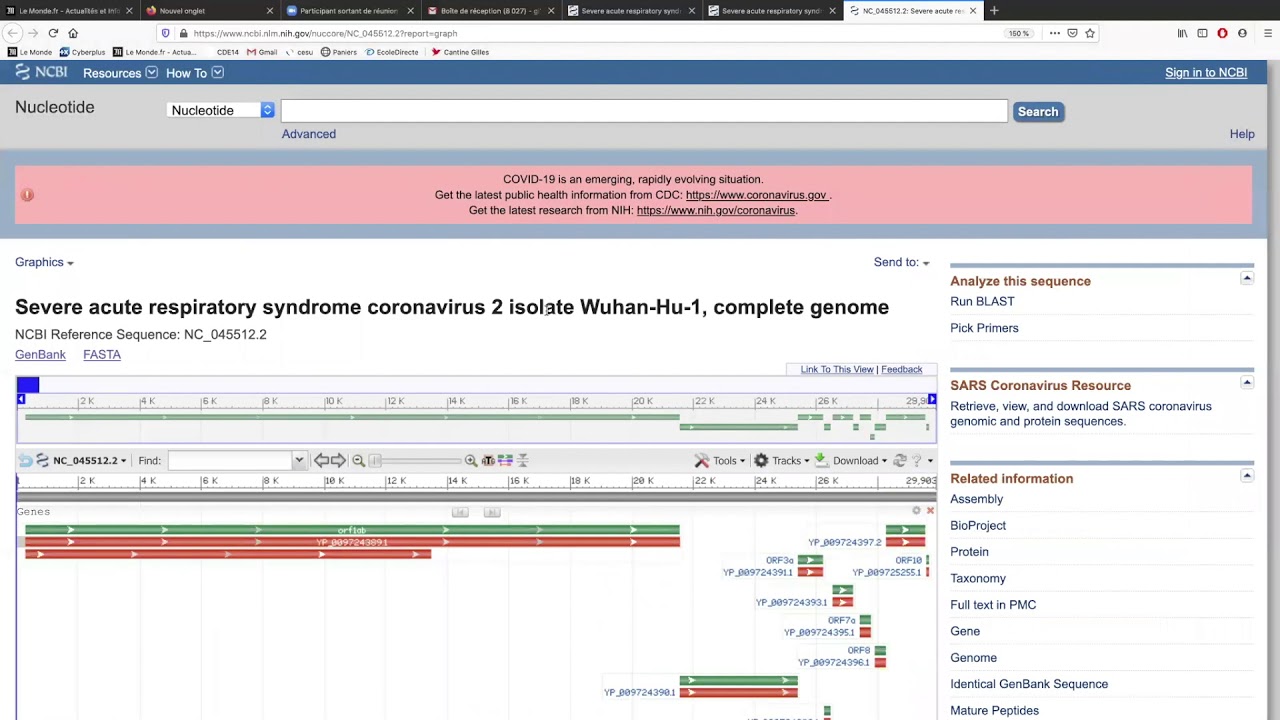Expand the How To menu
The image size is (1280, 720).
pyautogui.click(x=194, y=73)
